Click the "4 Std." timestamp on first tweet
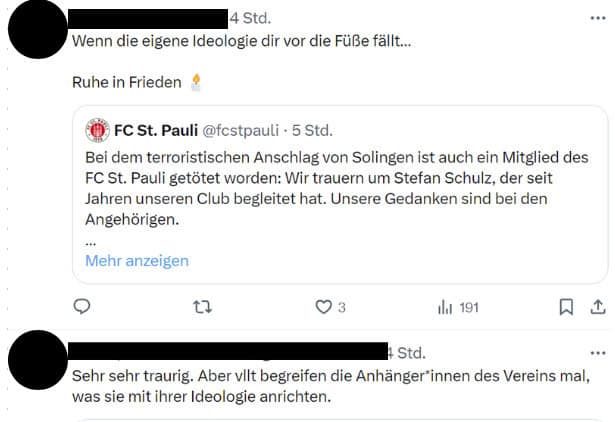Screen dimensions: 615x422 250,18
